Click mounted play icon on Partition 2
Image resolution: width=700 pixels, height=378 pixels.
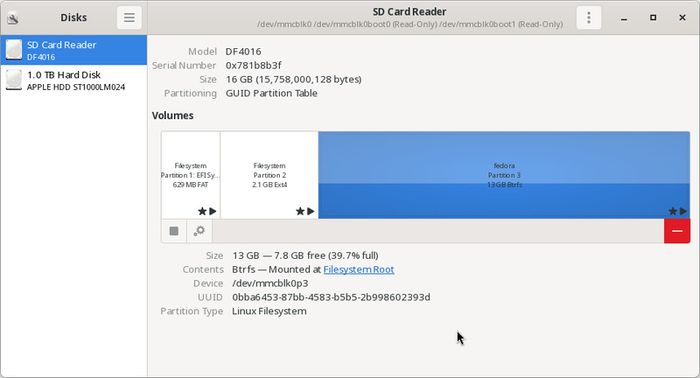tap(311, 211)
